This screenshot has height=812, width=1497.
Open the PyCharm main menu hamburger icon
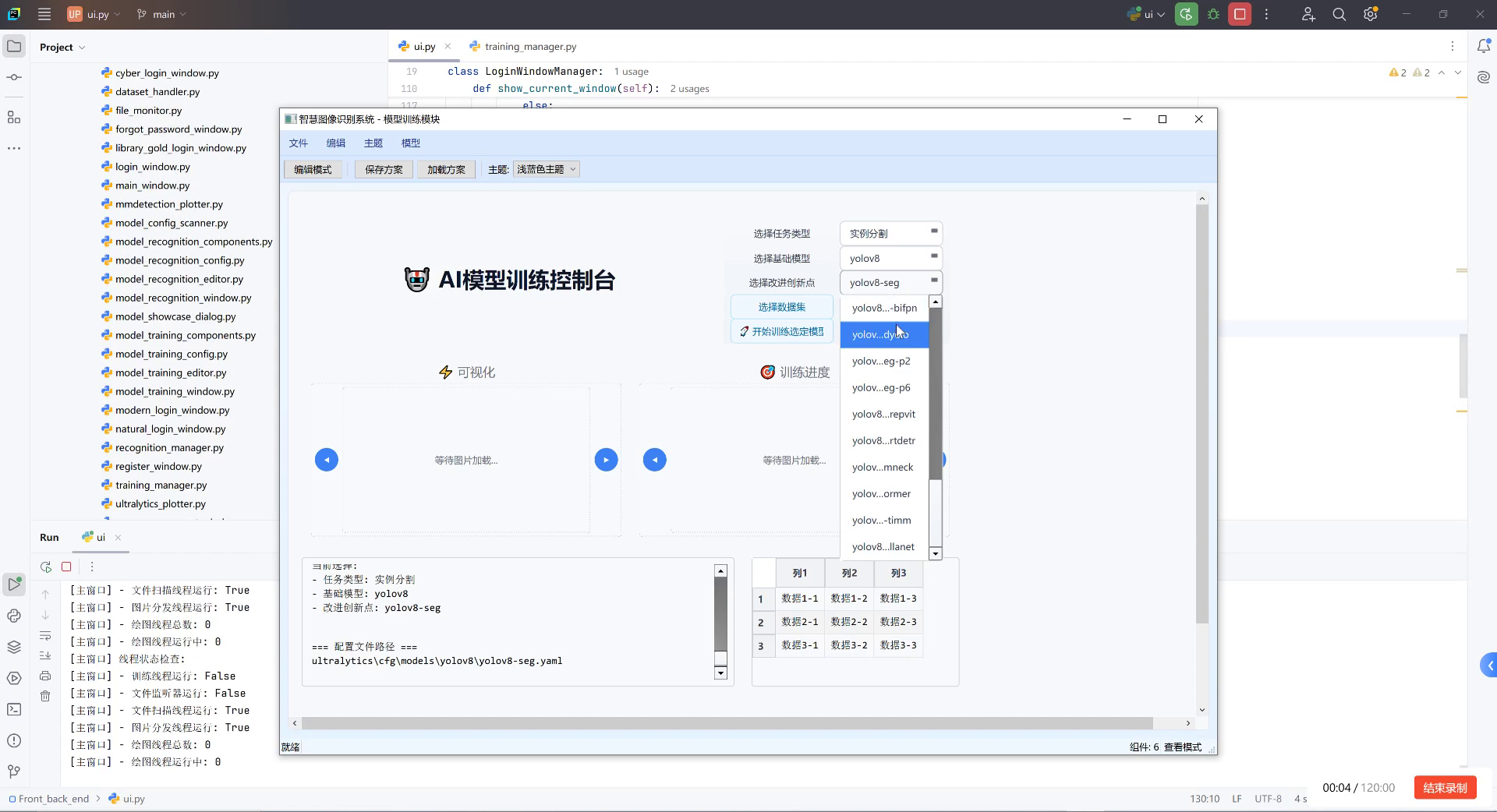pyautogui.click(x=44, y=14)
